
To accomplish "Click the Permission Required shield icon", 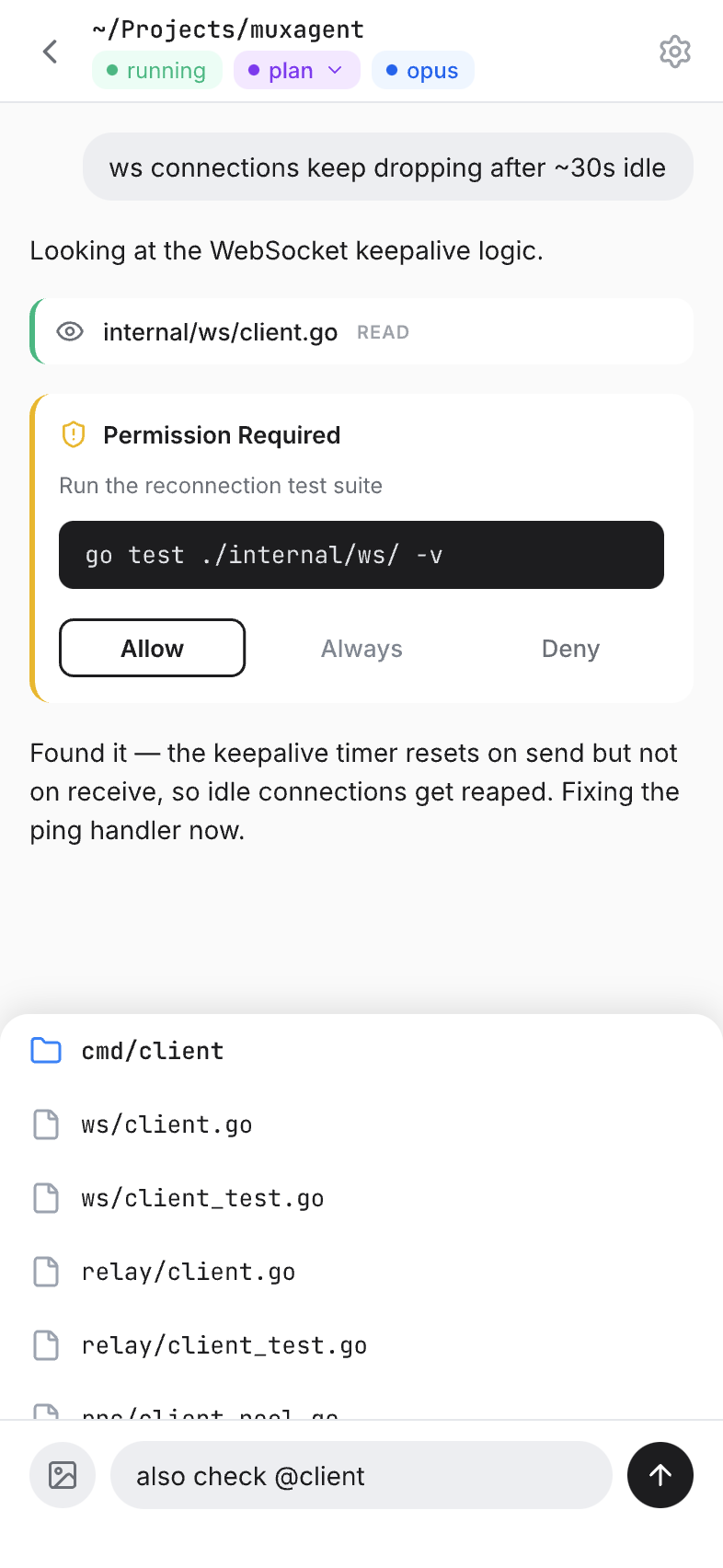I will (x=72, y=434).
